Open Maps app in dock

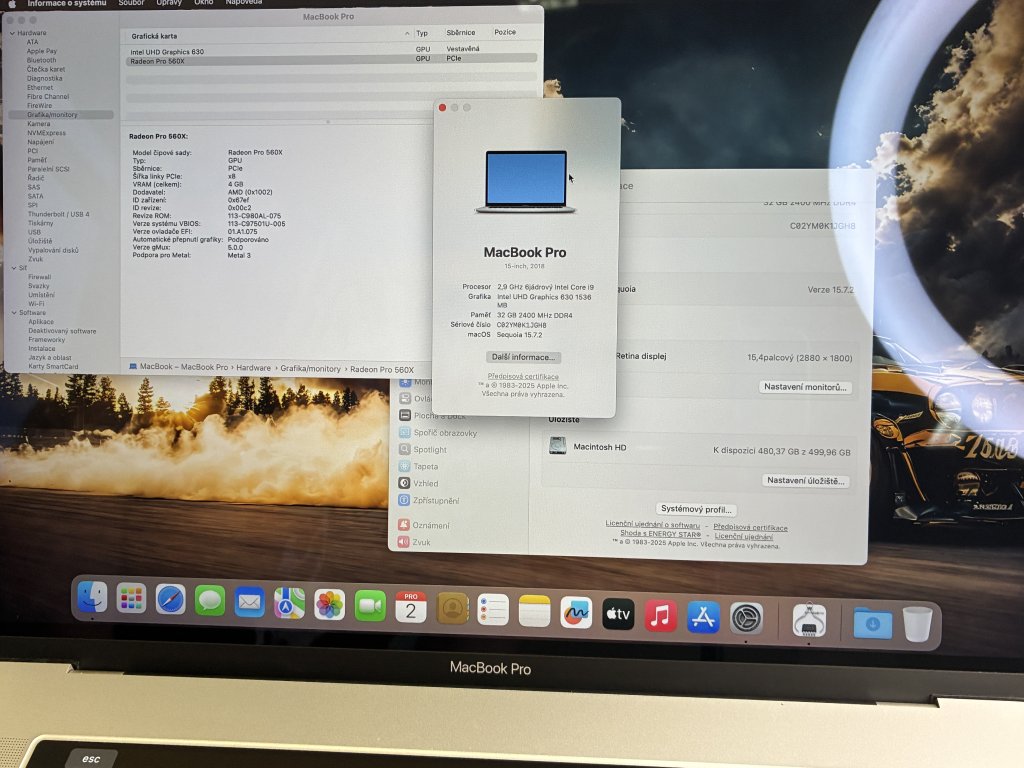coord(289,603)
